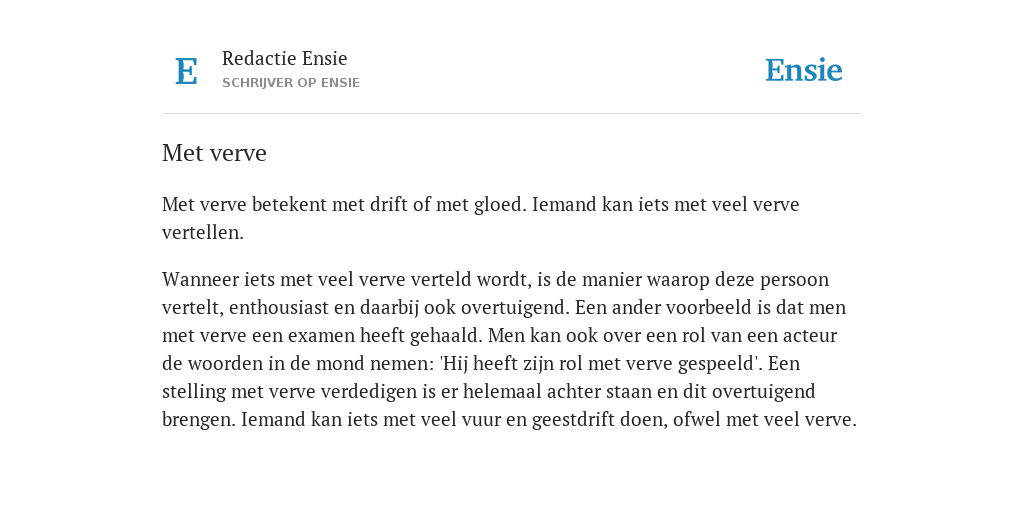Open the Ensie logo link
The width and height of the screenshot is (1024, 512).
coord(804,70)
